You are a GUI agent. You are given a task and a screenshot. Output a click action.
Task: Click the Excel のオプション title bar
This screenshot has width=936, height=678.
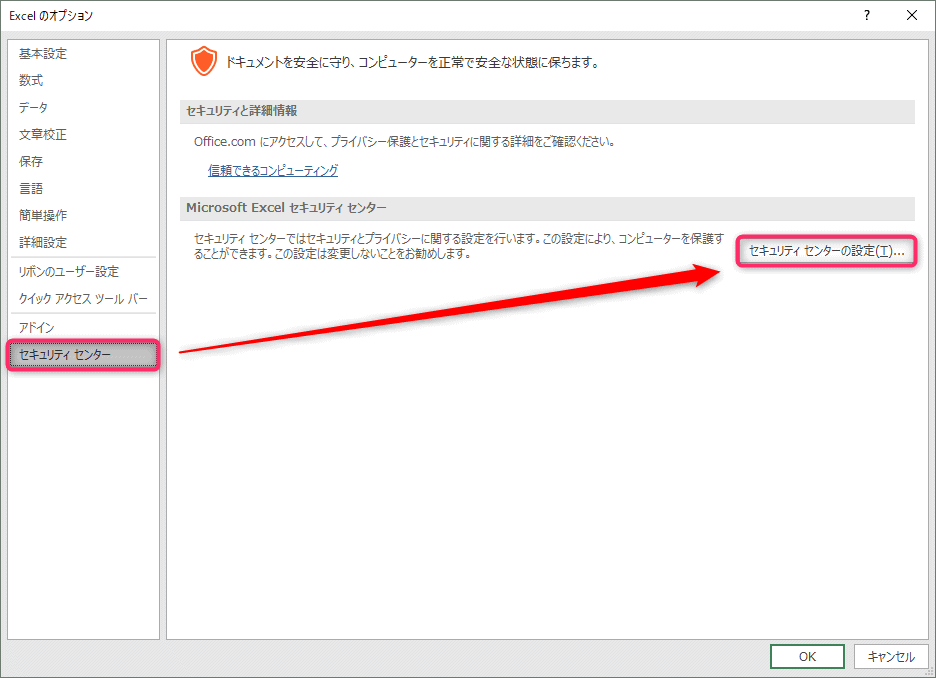click(400, 15)
